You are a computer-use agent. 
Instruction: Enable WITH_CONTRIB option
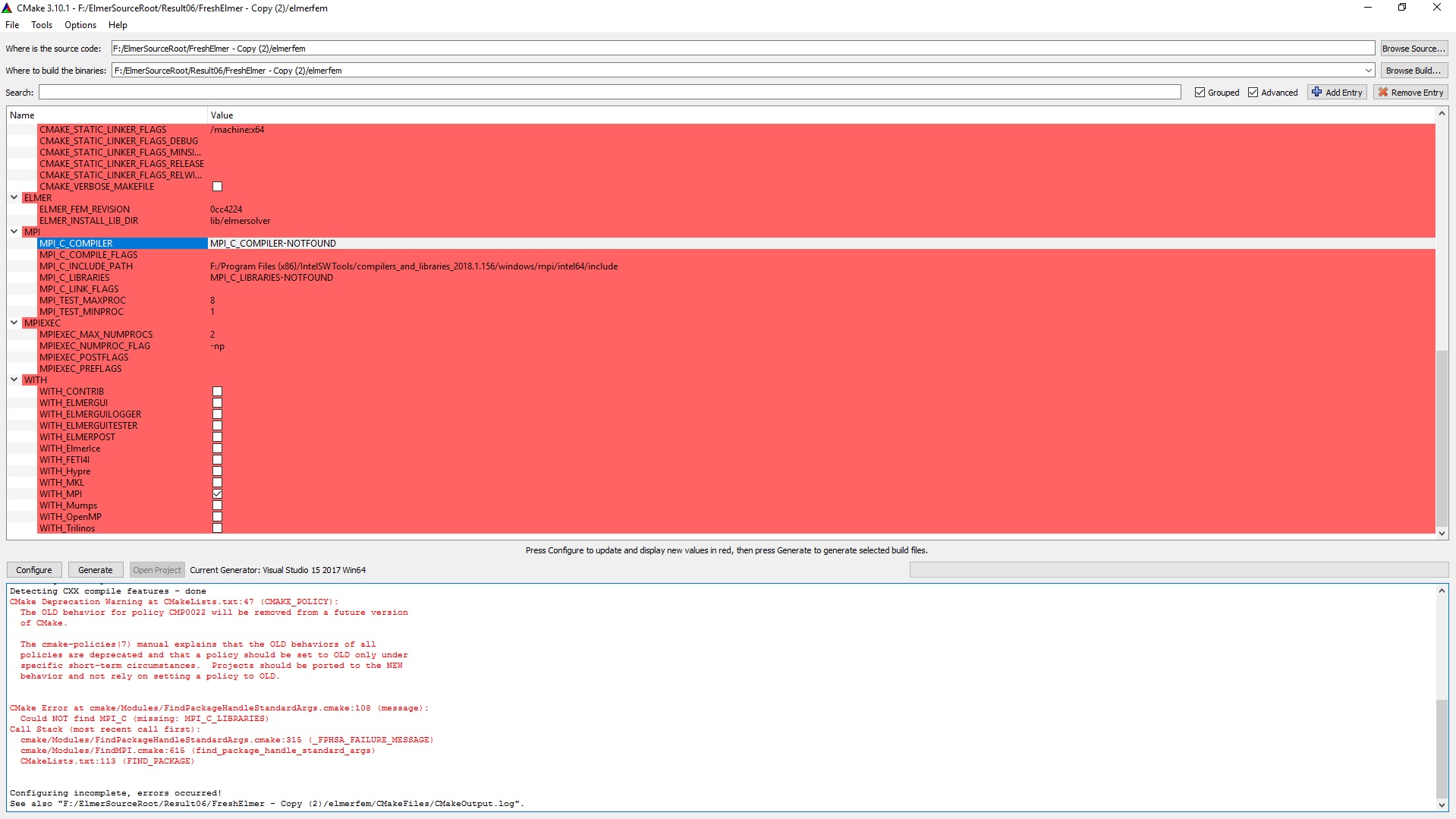(217, 391)
